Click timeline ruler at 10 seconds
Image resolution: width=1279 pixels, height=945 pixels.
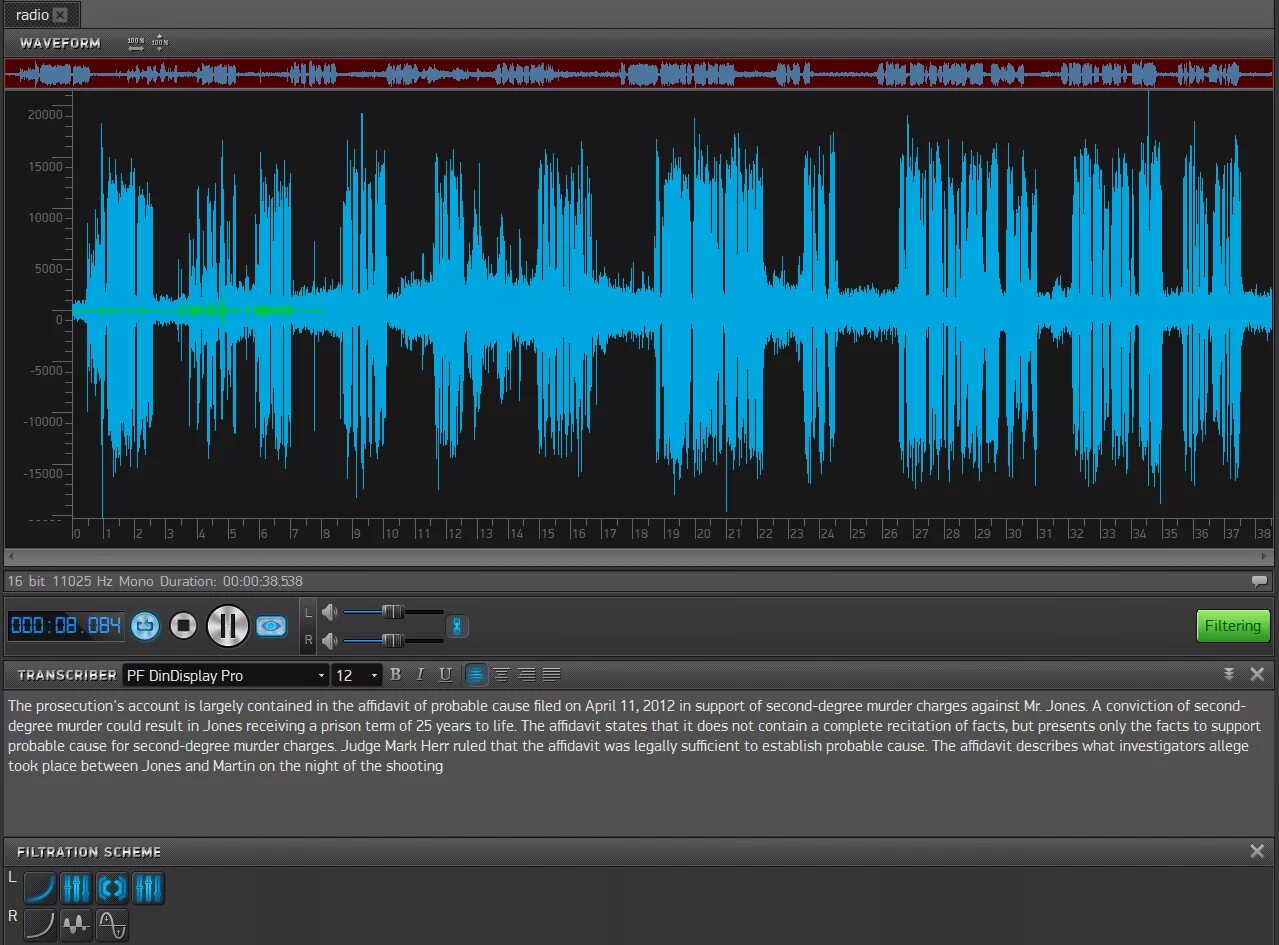(392, 534)
